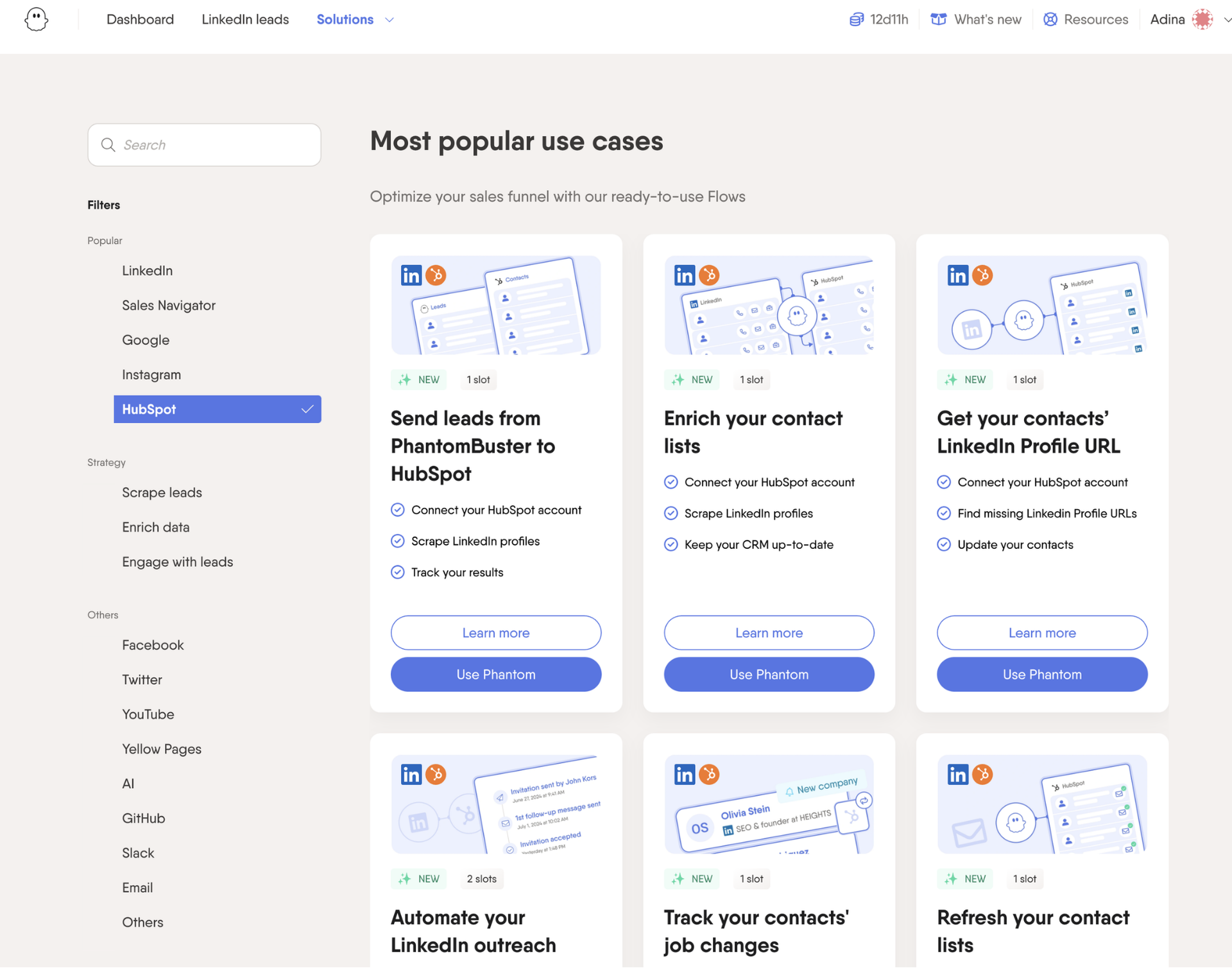Click LinkedIn icon on Send leads card
This screenshot has height=968, width=1232.
click(411, 275)
